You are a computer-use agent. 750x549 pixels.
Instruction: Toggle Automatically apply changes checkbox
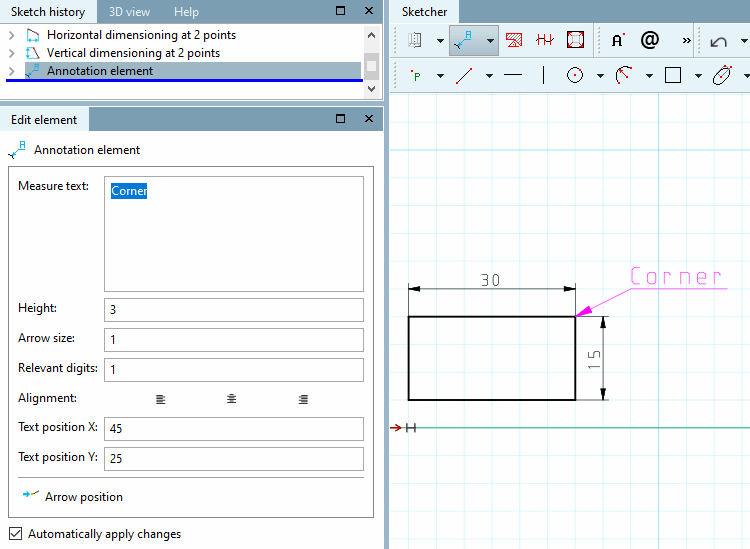pyautogui.click(x=15, y=534)
